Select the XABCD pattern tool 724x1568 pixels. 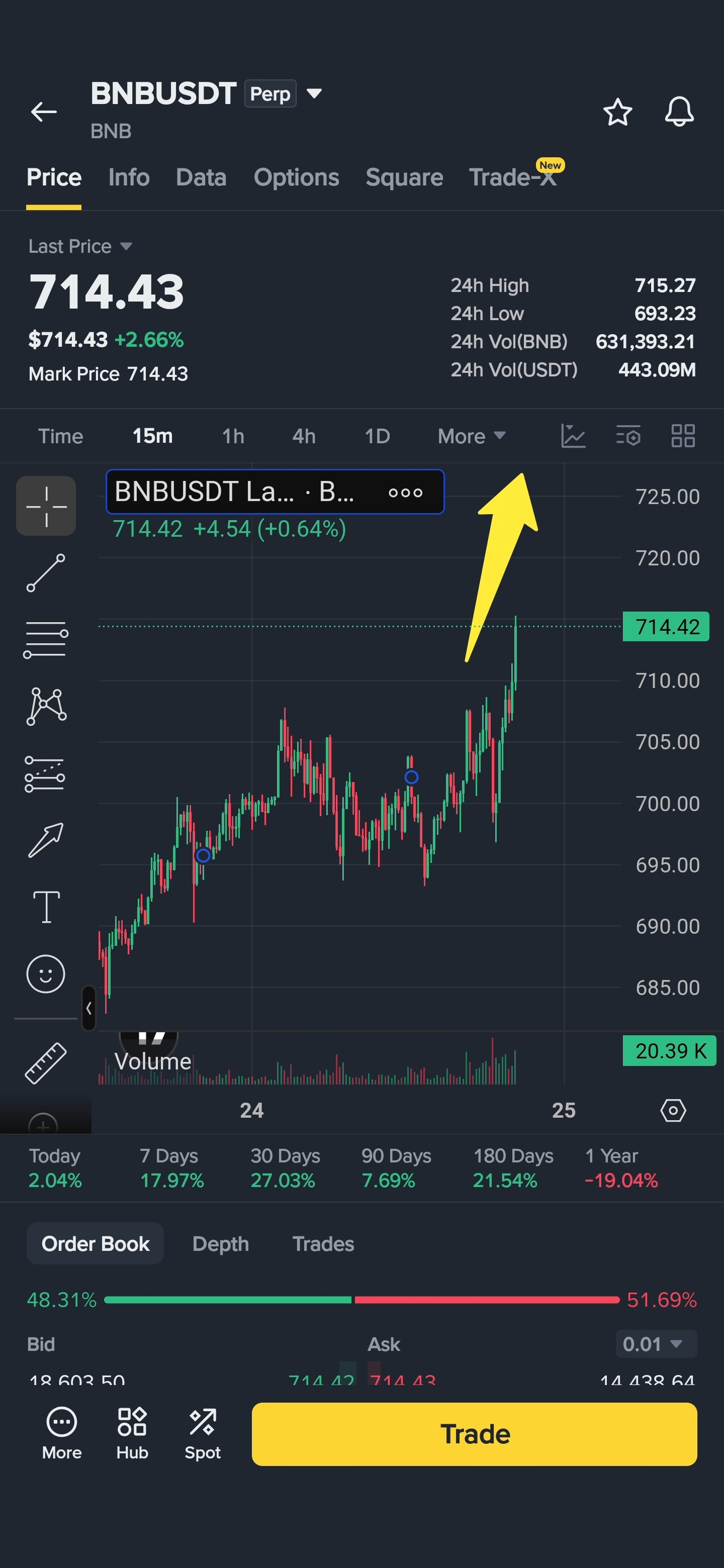(46, 706)
